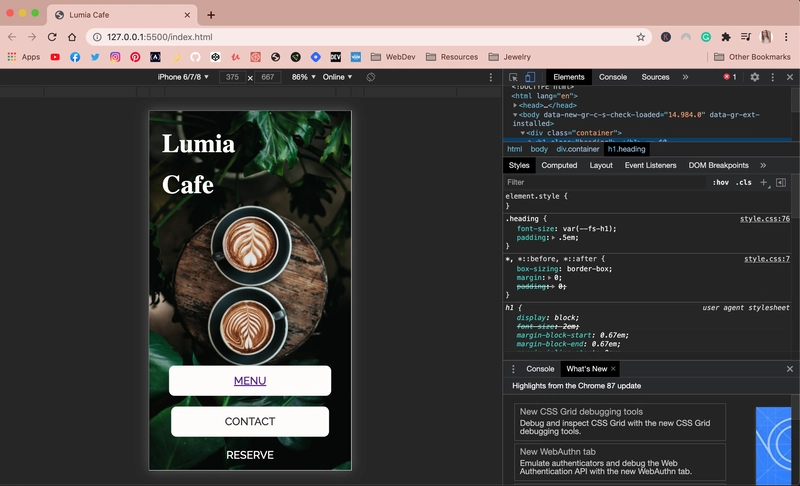800x486 pixels.
Task: Select the Console drawer tab
Action: pos(540,369)
